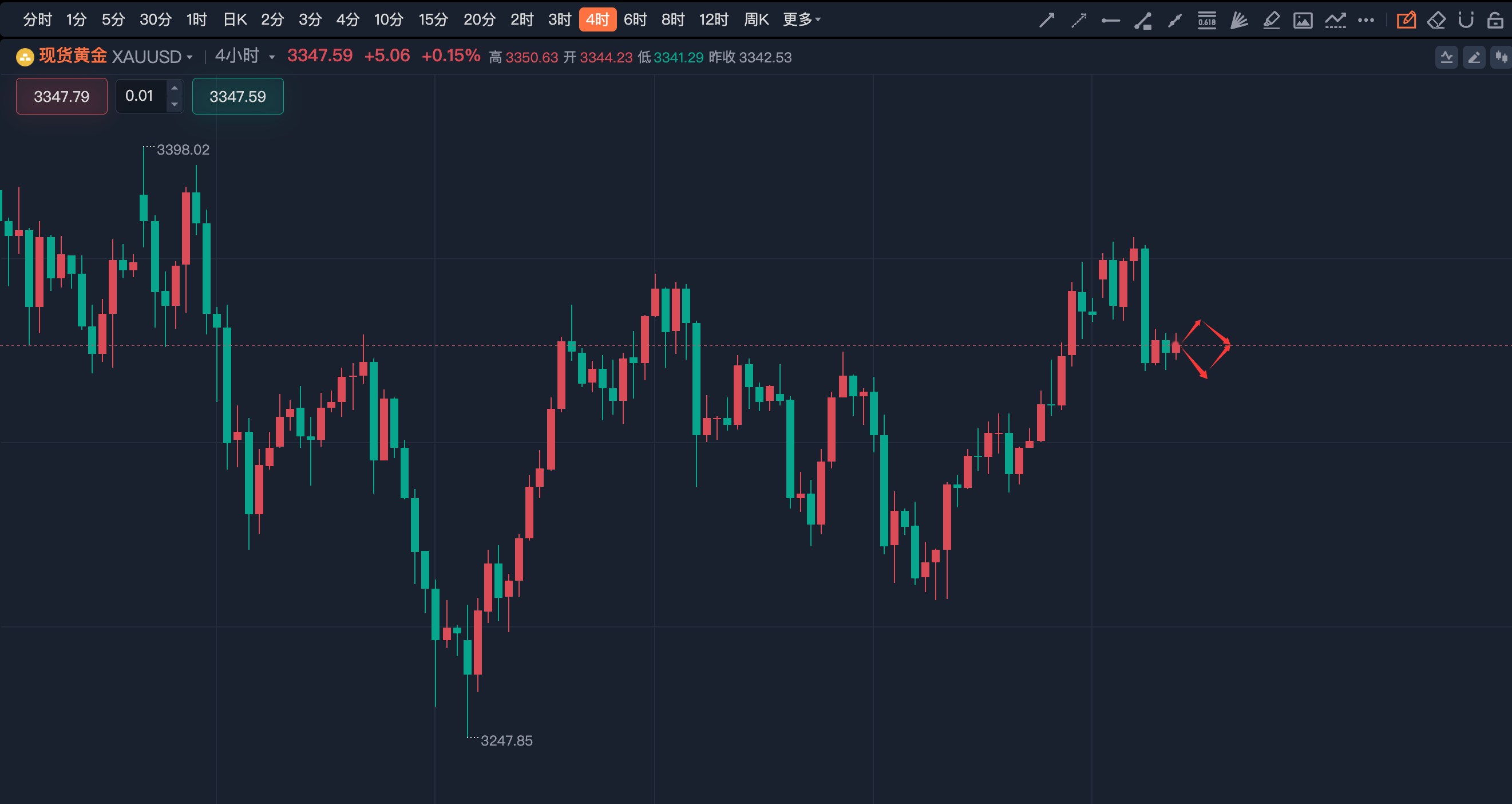This screenshot has width=1512, height=804.
Task: Click the insert image icon
Action: [x=1303, y=20]
